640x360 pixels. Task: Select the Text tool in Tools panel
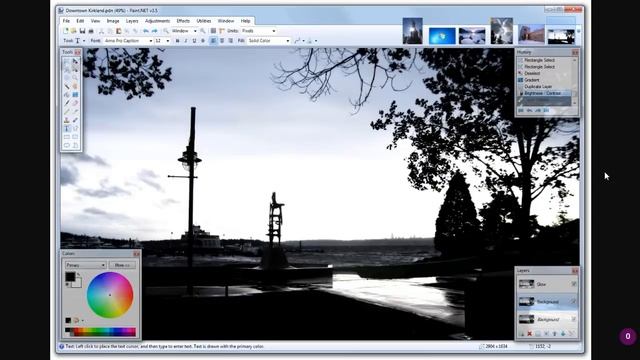pyautogui.click(x=67, y=128)
